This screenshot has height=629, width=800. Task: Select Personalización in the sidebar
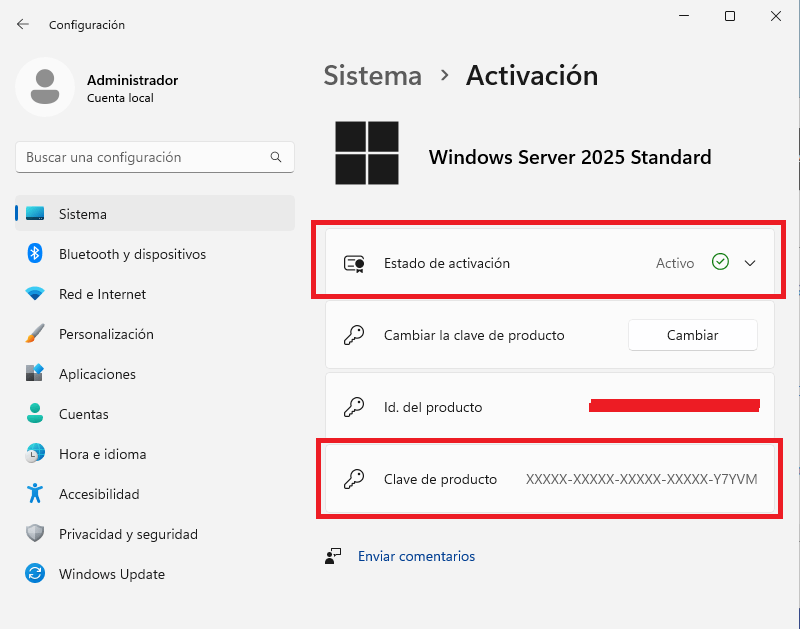[155, 334]
